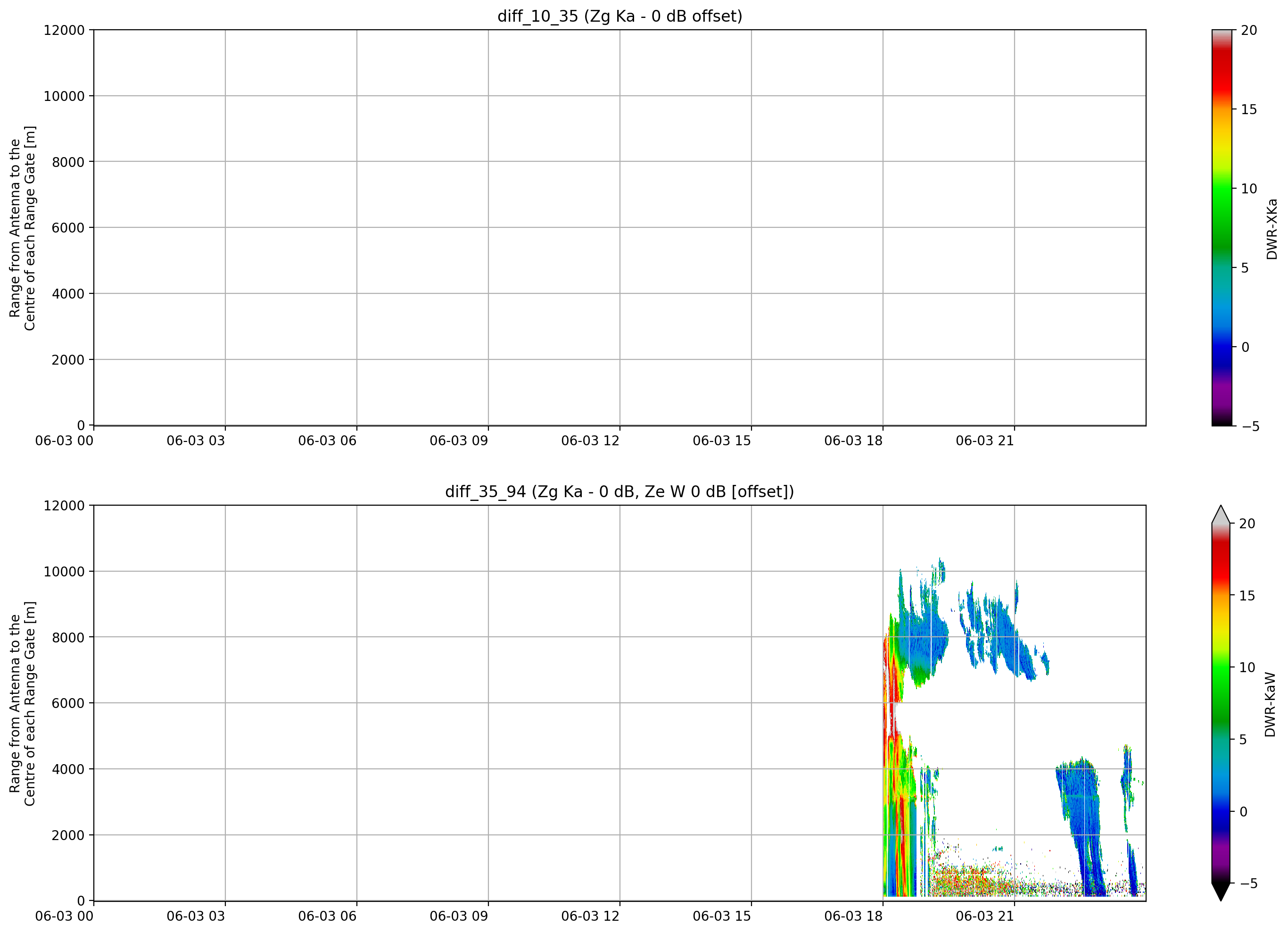Click the '06-03 21' x-tick under the top plot
The image size is (1288, 933).
pyautogui.click(x=985, y=441)
